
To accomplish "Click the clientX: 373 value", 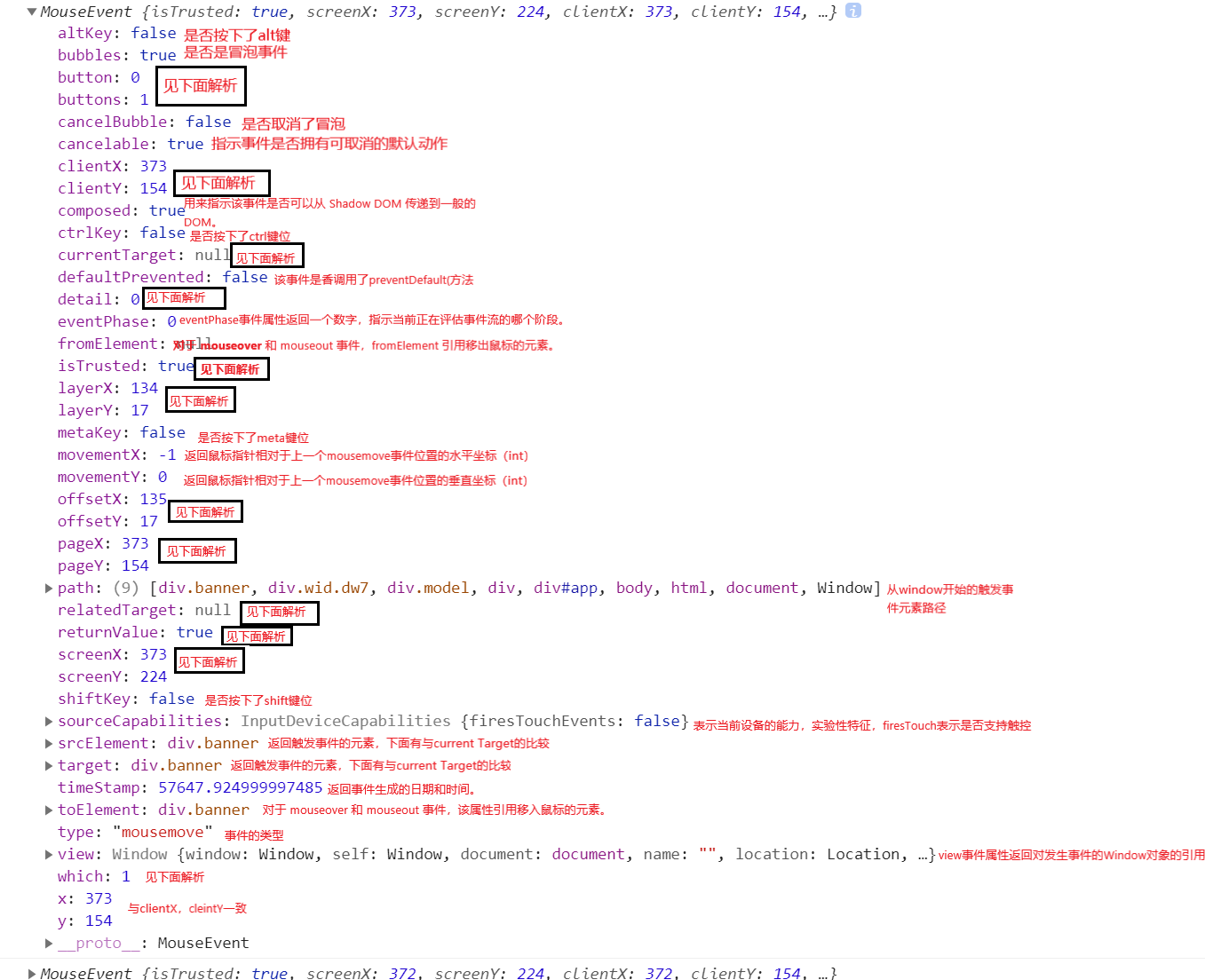I will coord(154,166).
